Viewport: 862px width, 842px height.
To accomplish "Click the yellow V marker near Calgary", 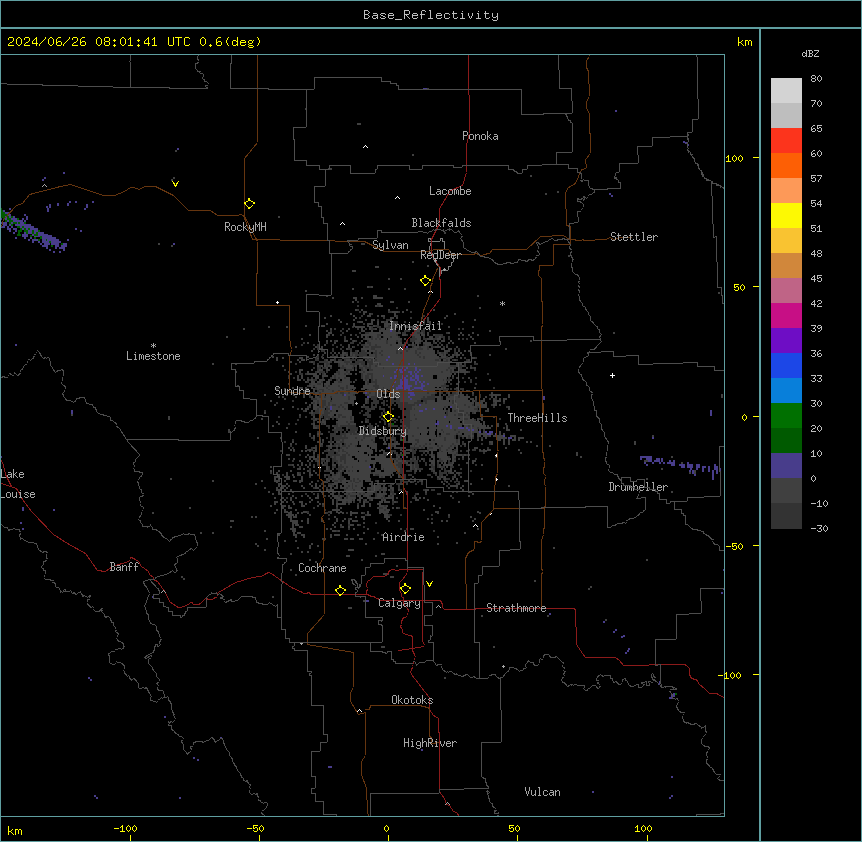I will (x=429, y=584).
